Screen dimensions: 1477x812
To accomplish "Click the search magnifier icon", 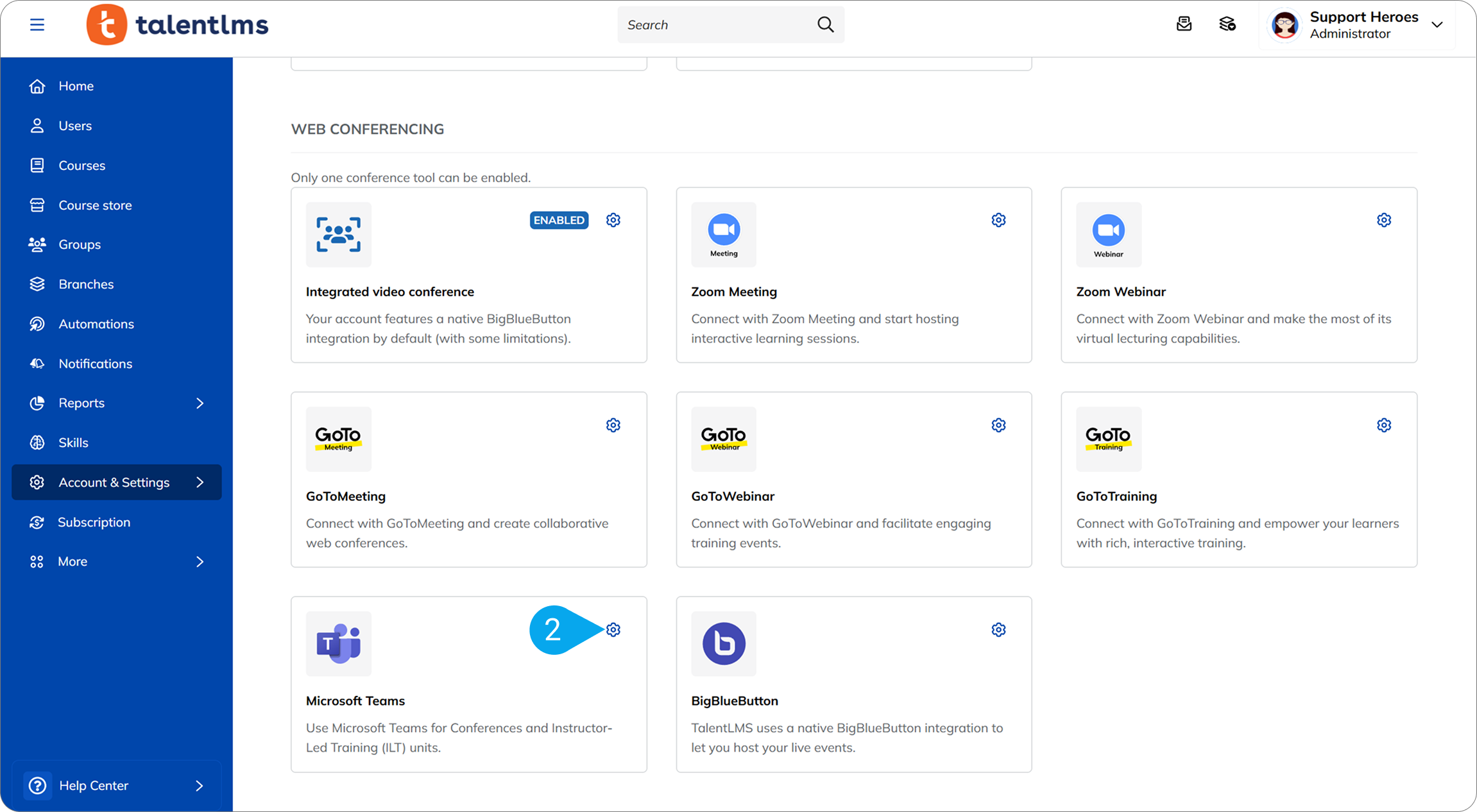I will tap(825, 24).
